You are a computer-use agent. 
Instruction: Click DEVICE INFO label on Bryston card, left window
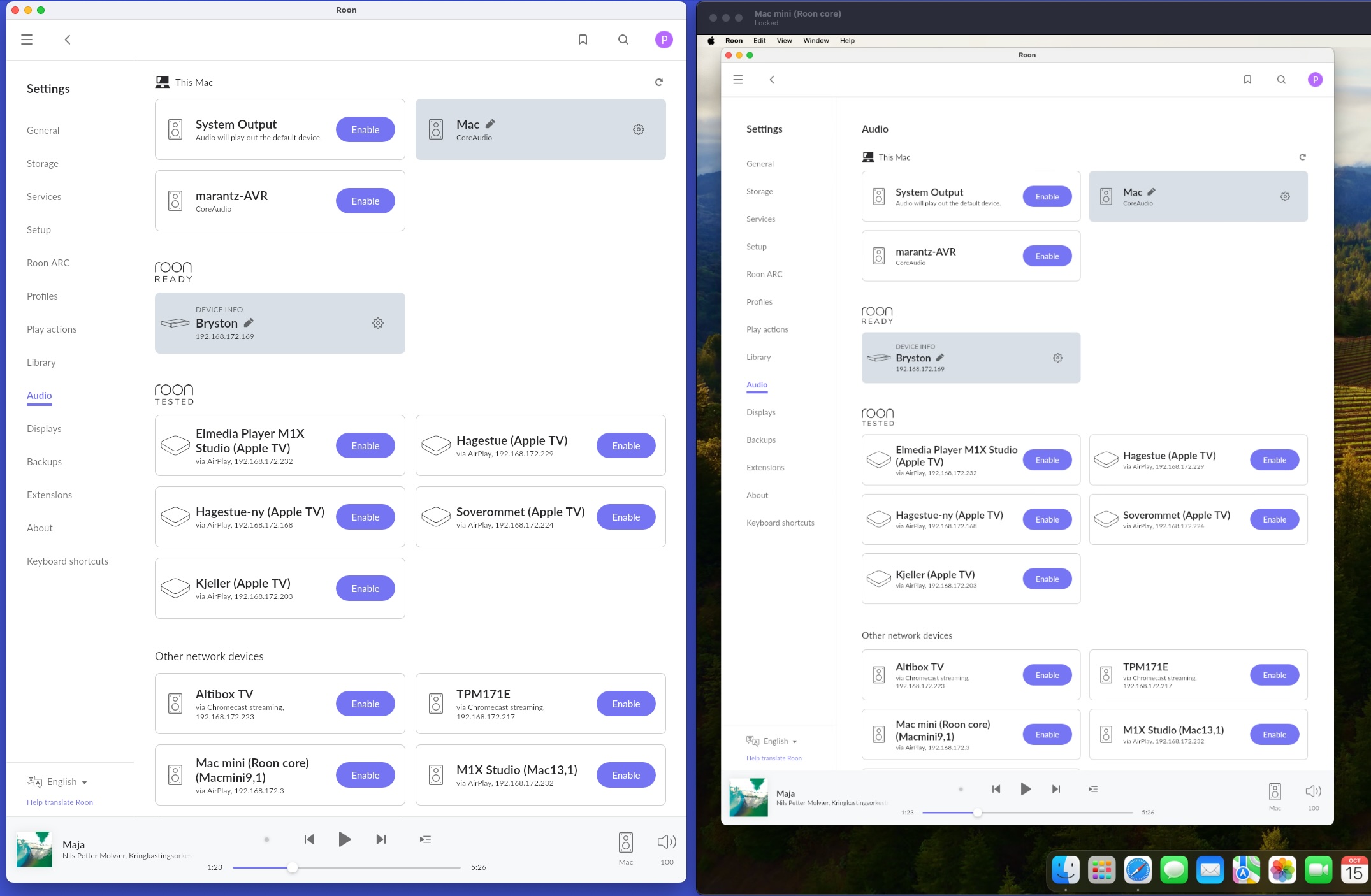pyautogui.click(x=219, y=310)
